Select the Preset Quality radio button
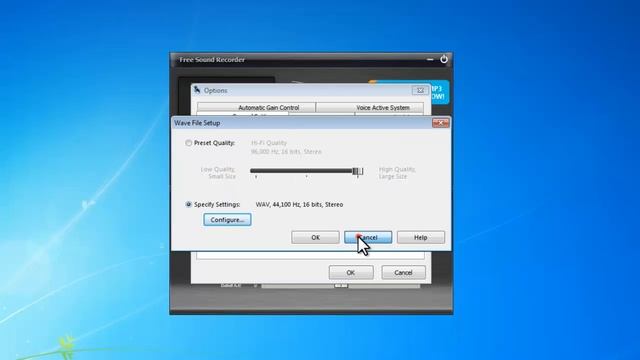 [188, 143]
